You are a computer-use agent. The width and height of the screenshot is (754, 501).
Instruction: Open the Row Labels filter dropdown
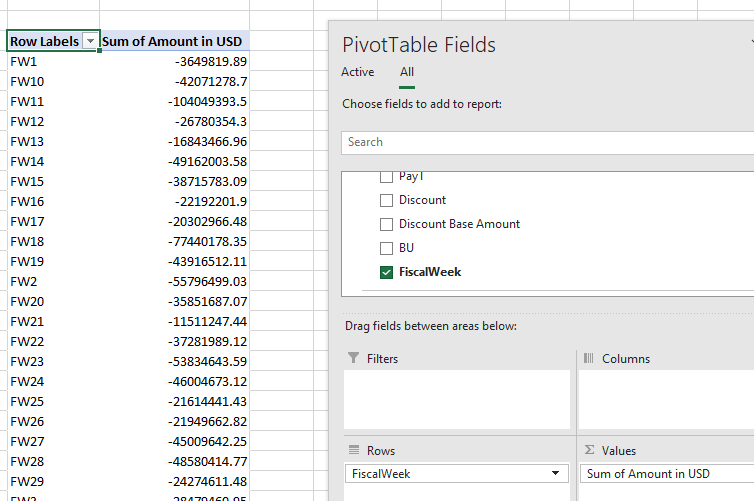[x=91, y=41]
